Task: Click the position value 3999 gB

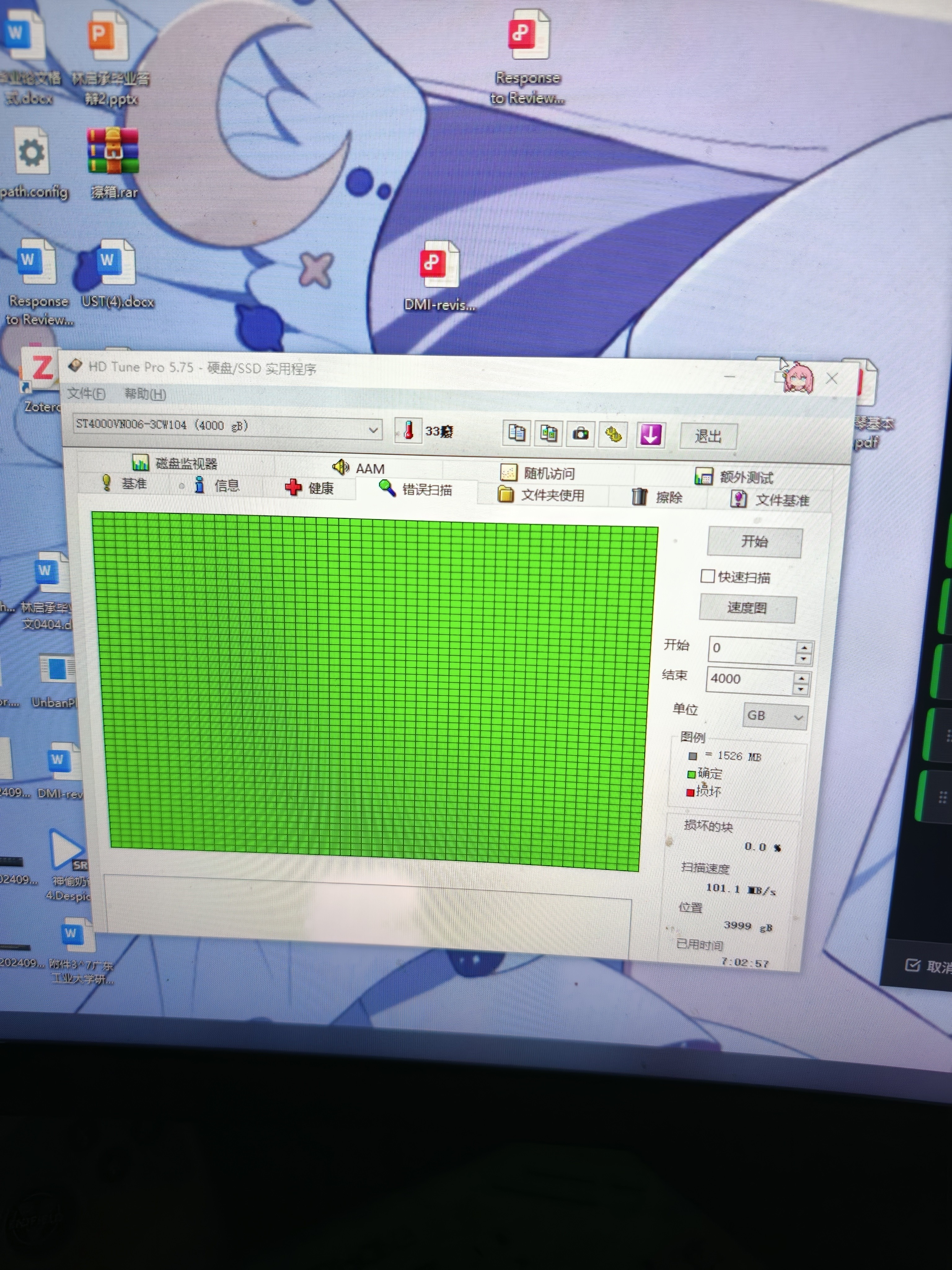Action: (748, 926)
